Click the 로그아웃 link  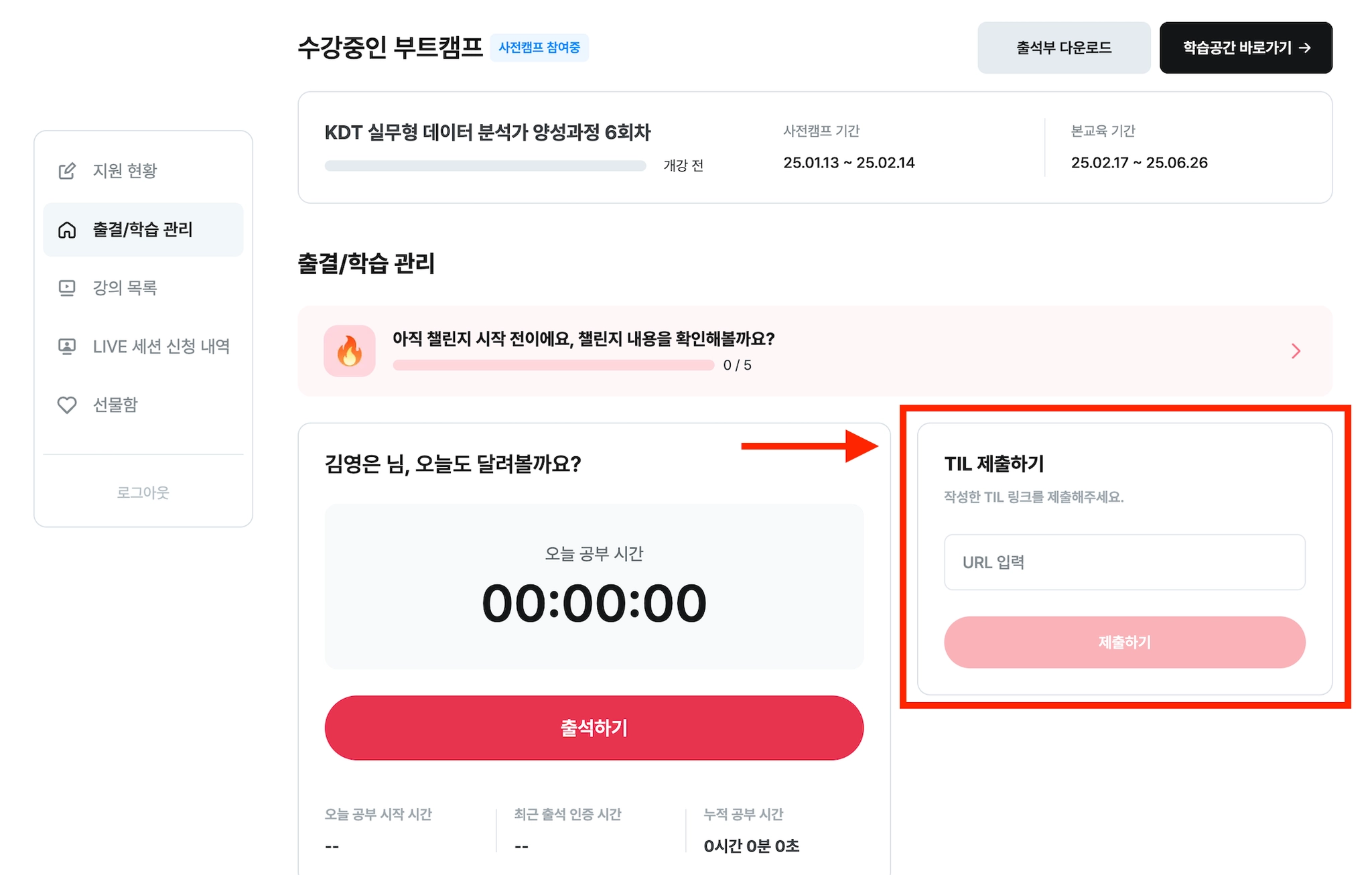(143, 492)
